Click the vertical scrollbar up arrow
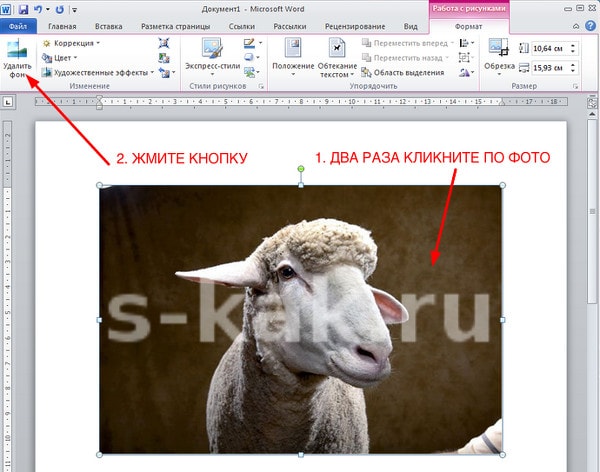Image resolution: width=600 pixels, height=472 pixels. pyautogui.click(x=592, y=114)
